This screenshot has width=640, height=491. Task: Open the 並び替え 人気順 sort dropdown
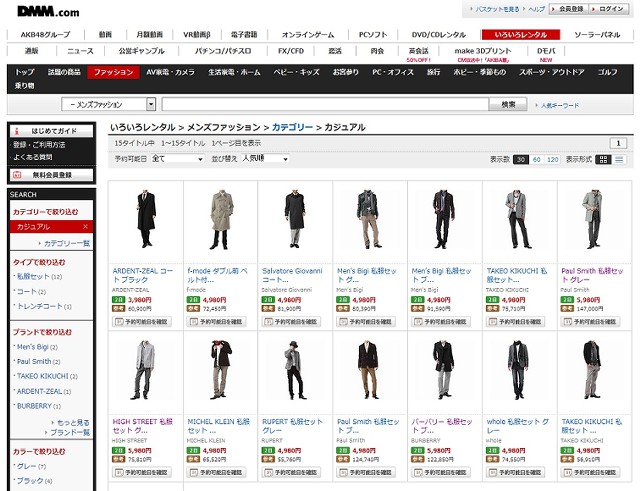coord(265,158)
